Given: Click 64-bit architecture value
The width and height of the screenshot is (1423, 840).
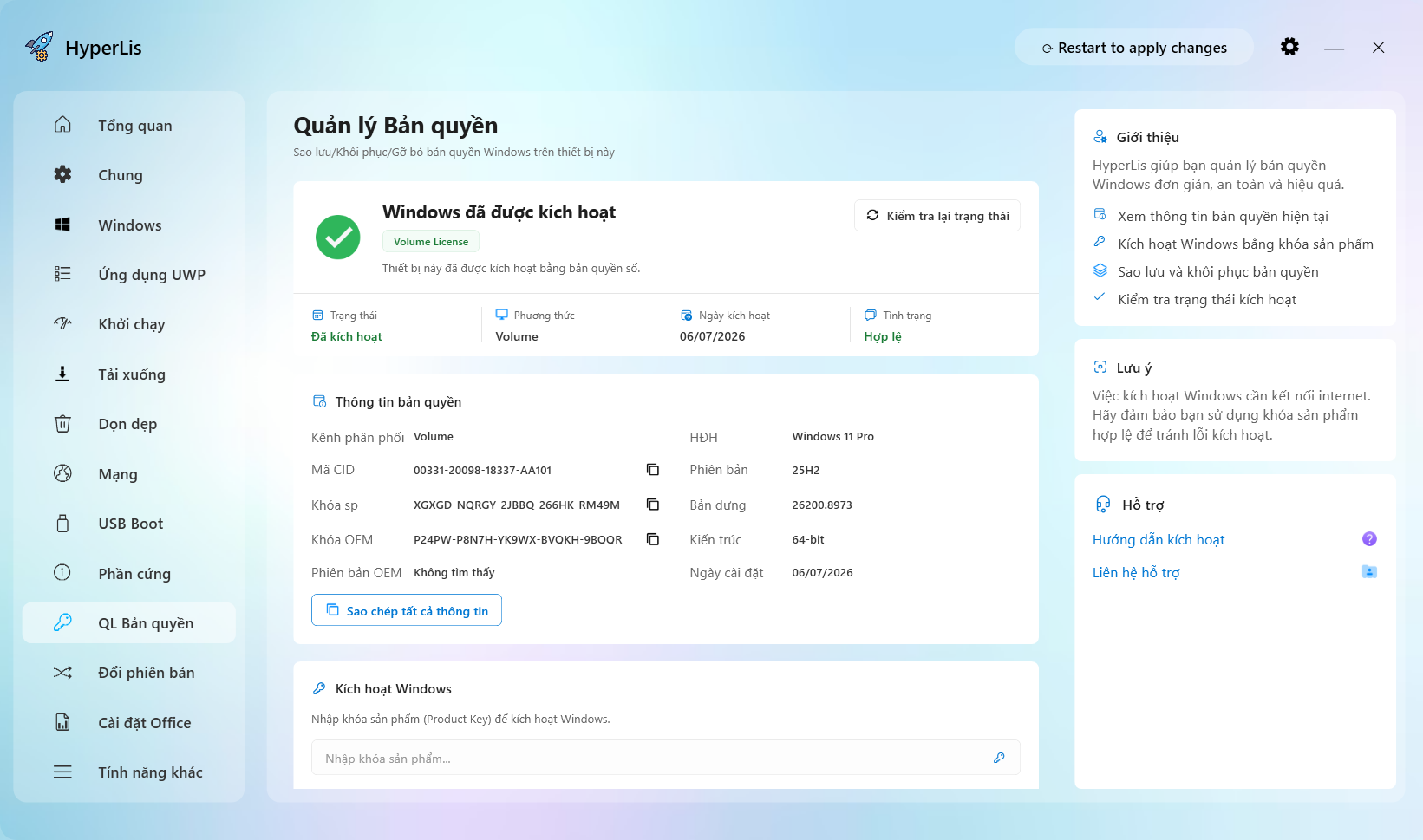Looking at the screenshot, I should [808, 539].
